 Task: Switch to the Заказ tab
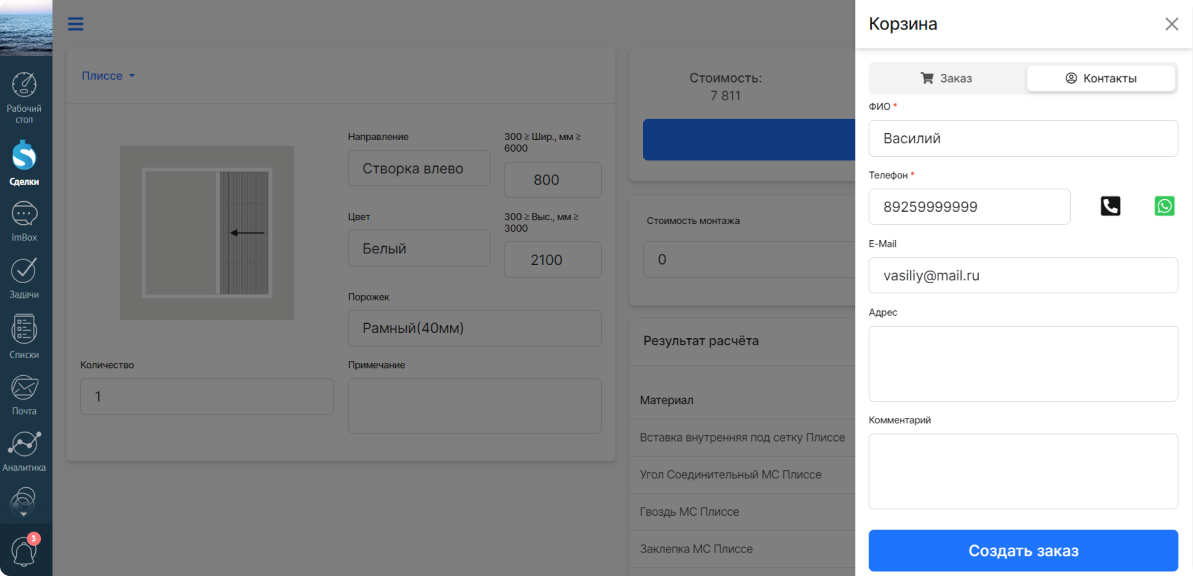946,78
